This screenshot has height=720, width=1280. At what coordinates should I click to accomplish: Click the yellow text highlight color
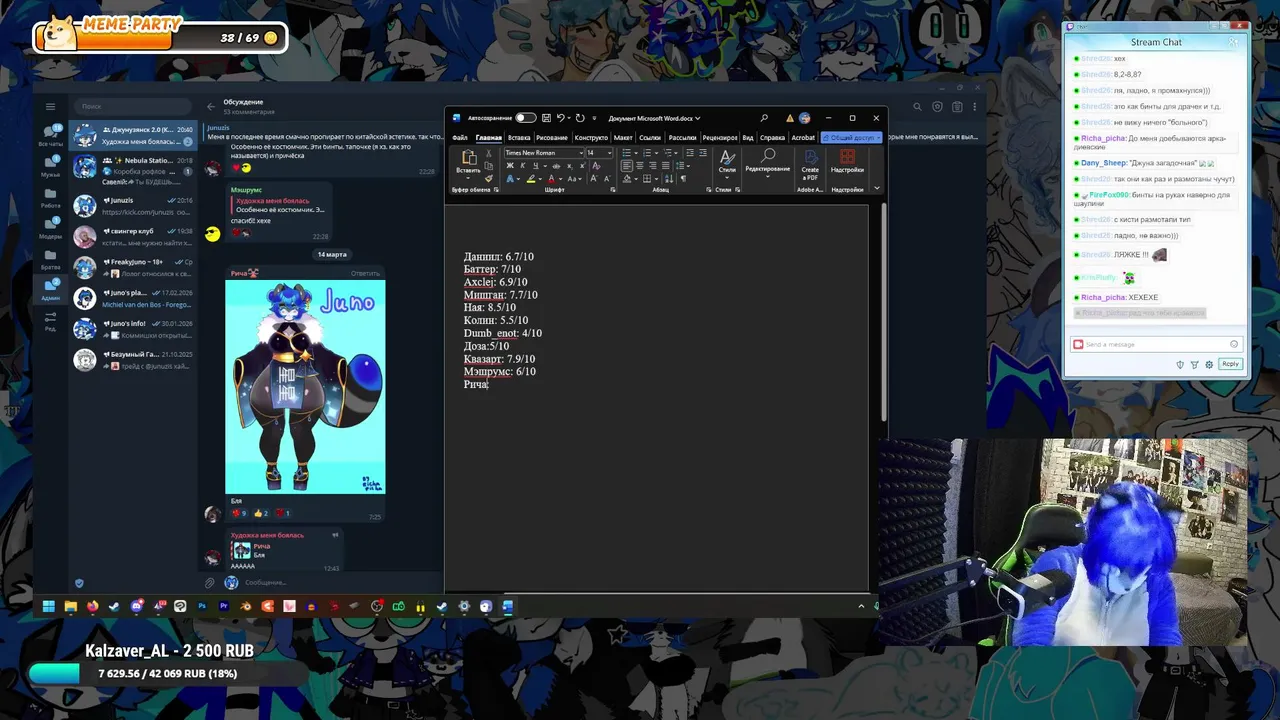tap(530, 179)
